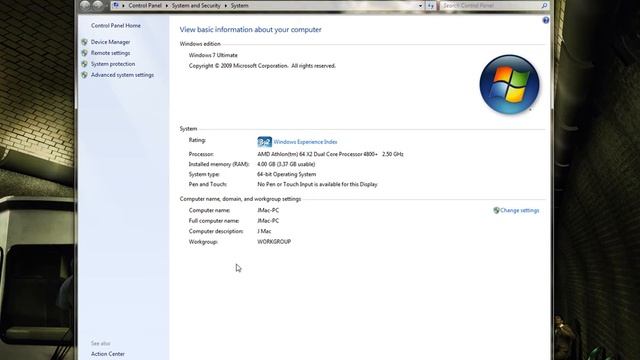
Task: Open Remote settings link
Action: click(110, 53)
